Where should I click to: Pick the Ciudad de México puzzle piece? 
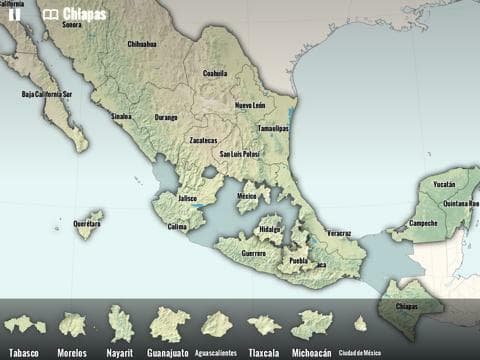[360, 324]
